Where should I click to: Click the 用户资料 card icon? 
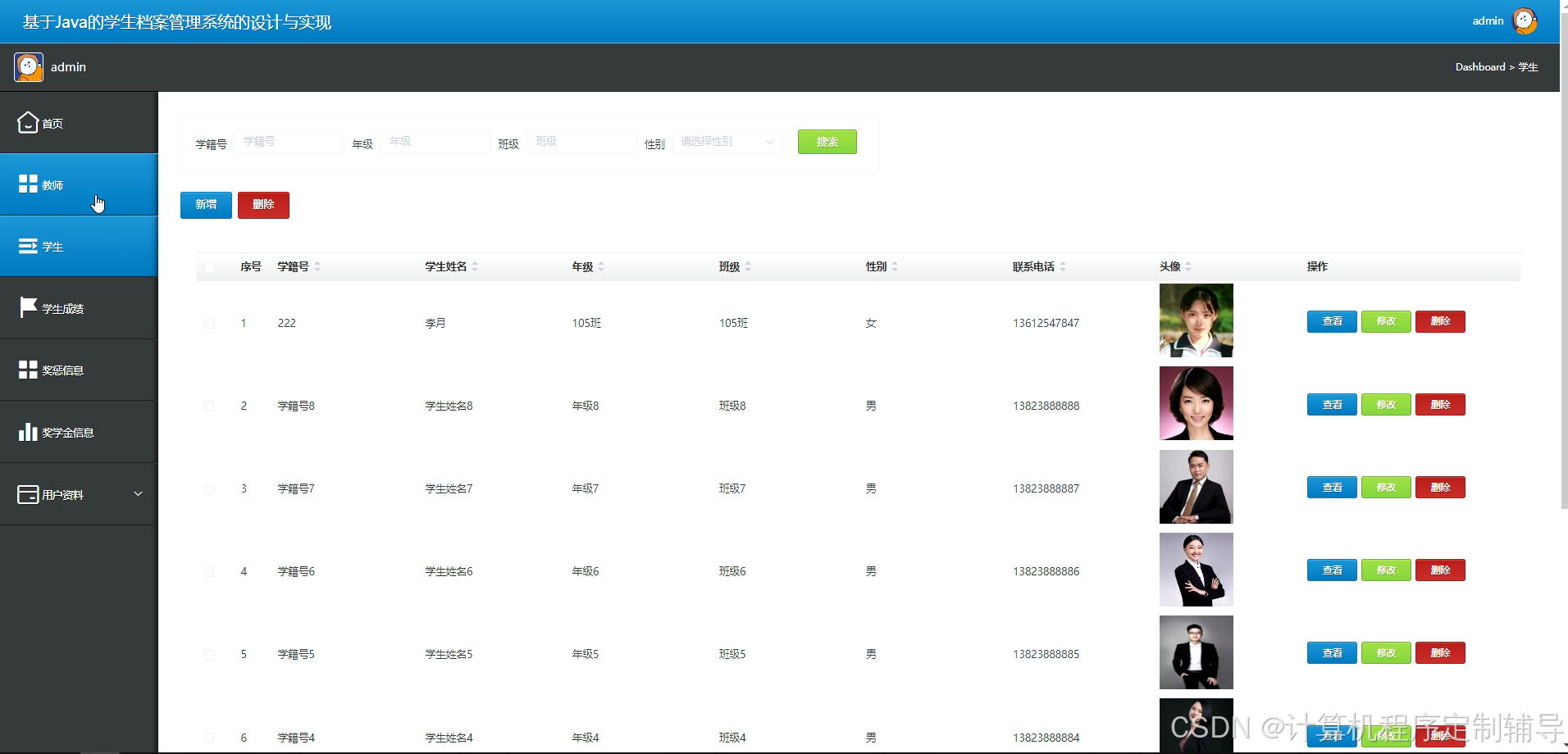click(x=28, y=494)
